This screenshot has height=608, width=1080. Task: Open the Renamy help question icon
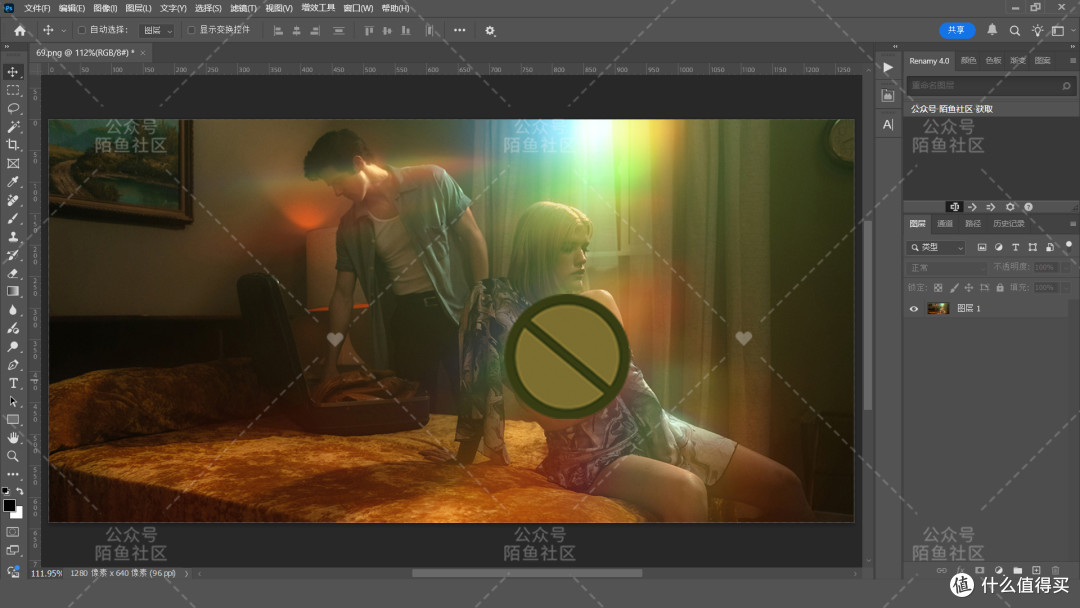(1028, 207)
